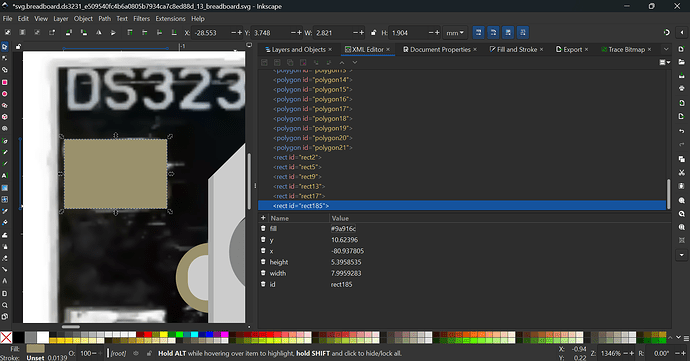Delete the fill attribute trash icon
Screen dimensions: 690x361
point(263,228)
